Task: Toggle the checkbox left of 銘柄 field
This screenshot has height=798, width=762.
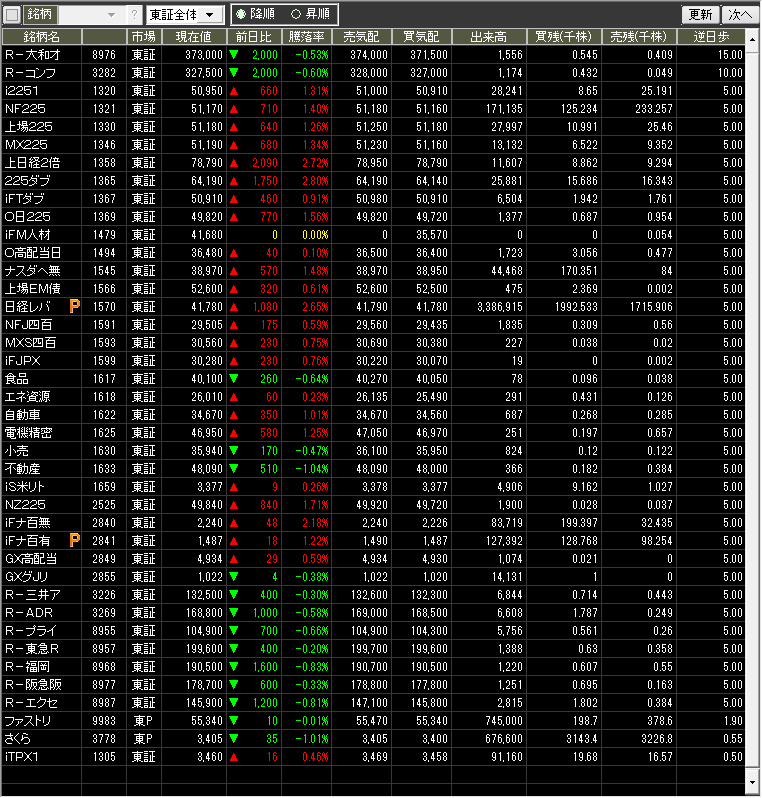Action: 12,15
